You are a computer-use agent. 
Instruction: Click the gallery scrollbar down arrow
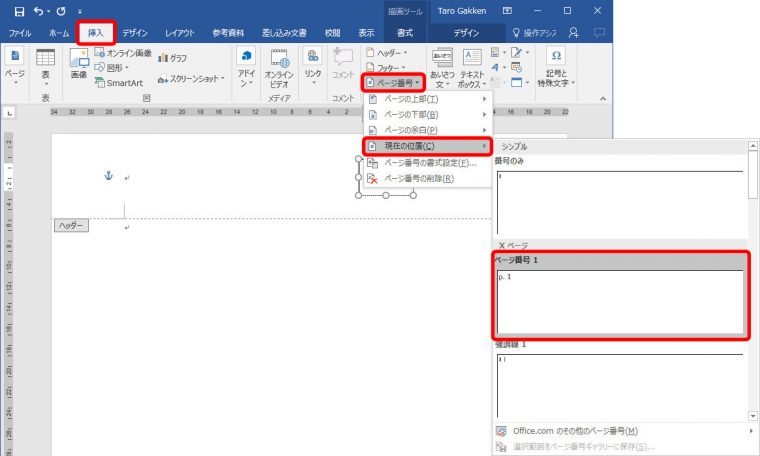tap(753, 416)
